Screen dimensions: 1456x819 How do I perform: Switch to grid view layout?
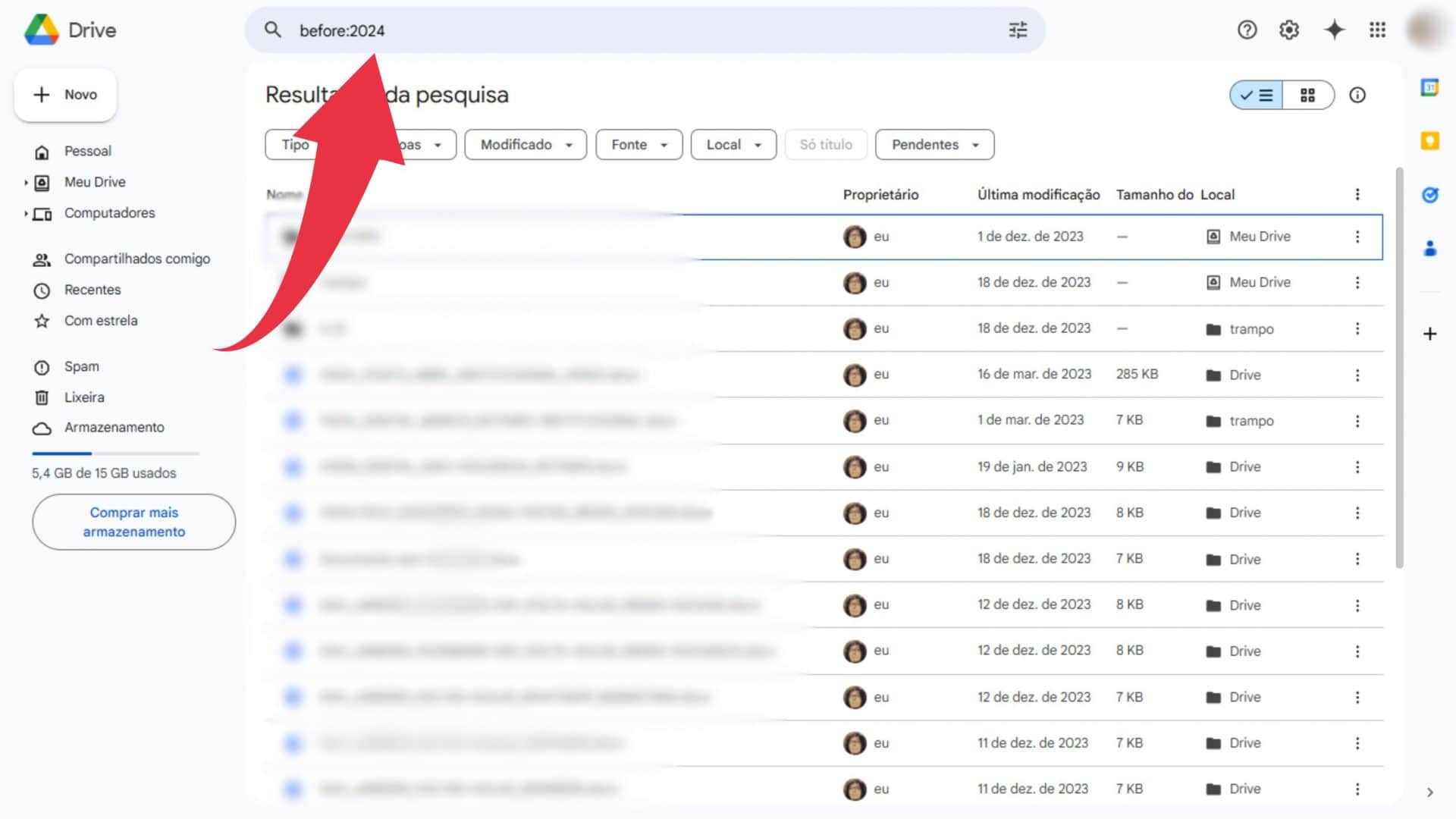click(x=1307, y=95)
